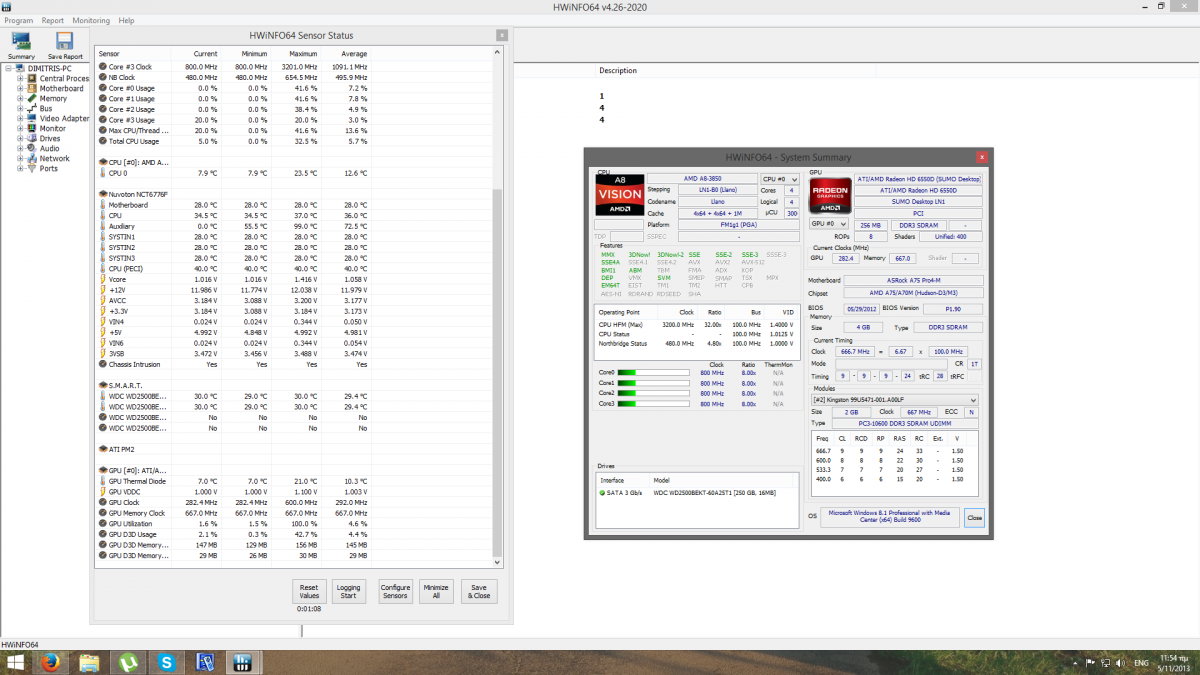1200x675 pixels.
Task: Expand the Memory tree node
Action: coord(20,98)
